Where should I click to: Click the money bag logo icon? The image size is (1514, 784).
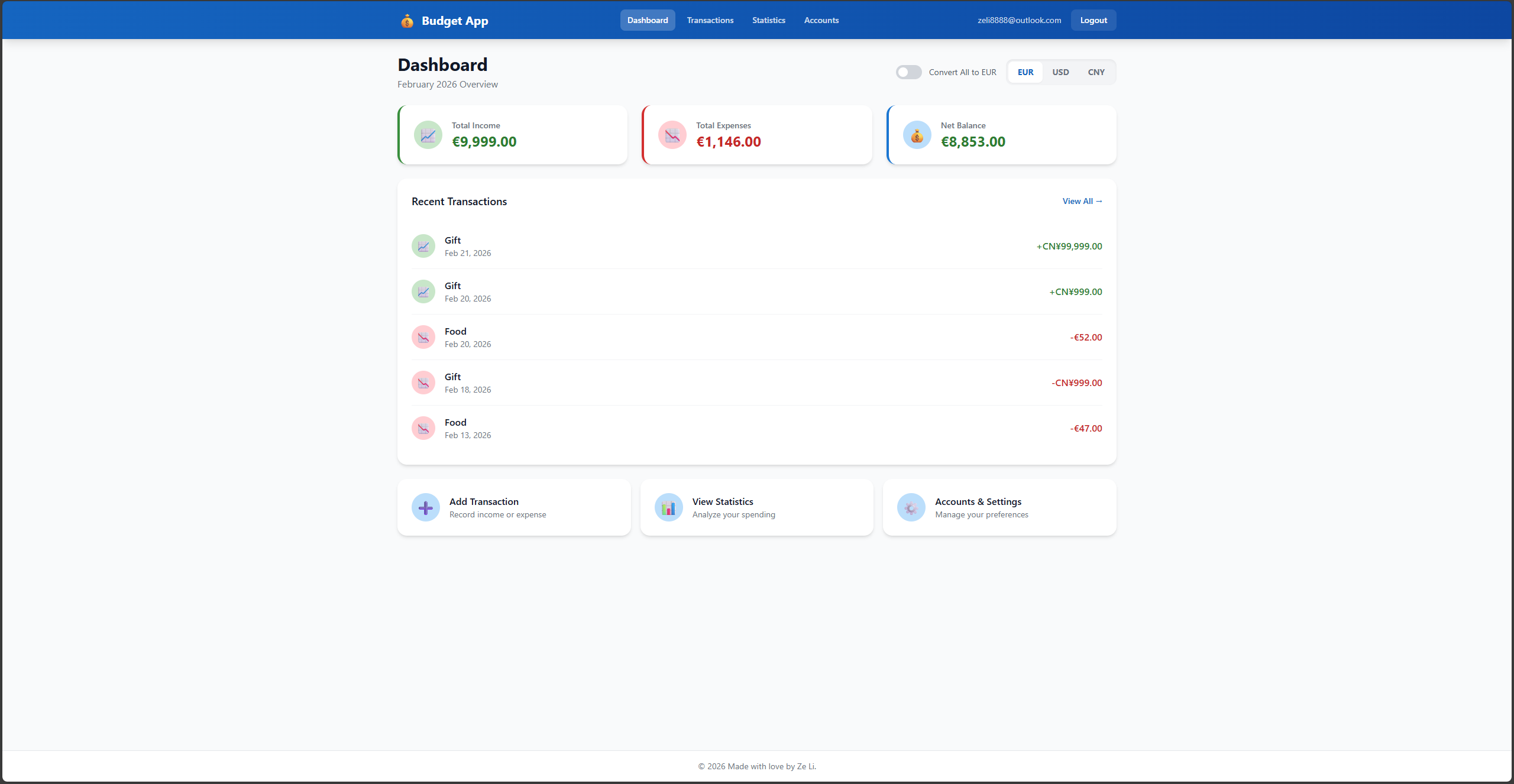(407, 21)
